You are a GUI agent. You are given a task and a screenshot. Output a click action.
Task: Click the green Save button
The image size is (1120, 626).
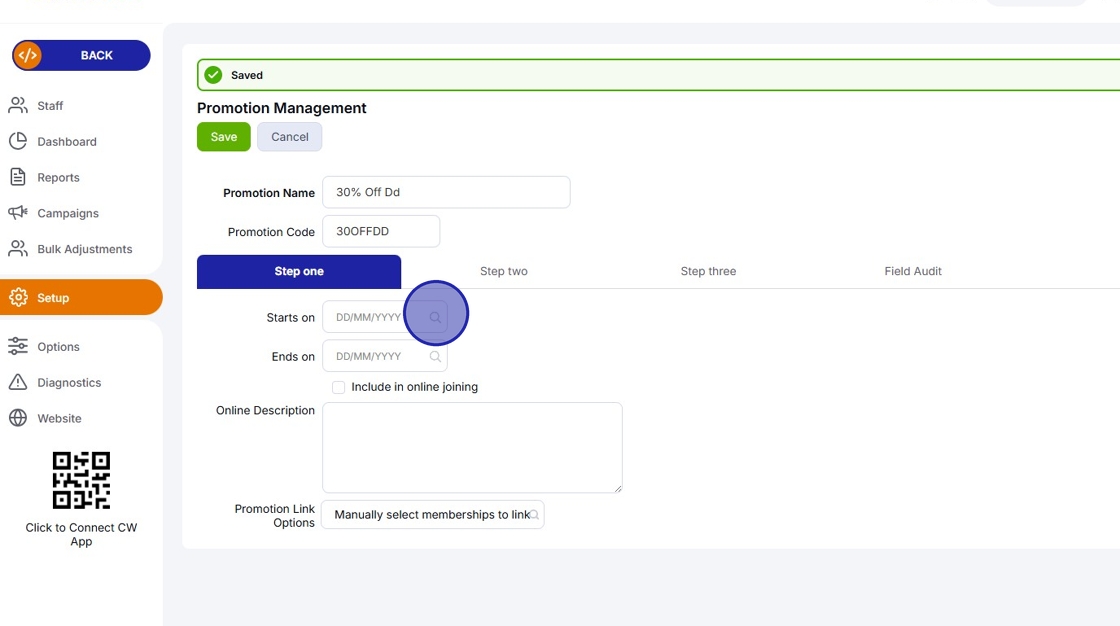coord(224,136)
